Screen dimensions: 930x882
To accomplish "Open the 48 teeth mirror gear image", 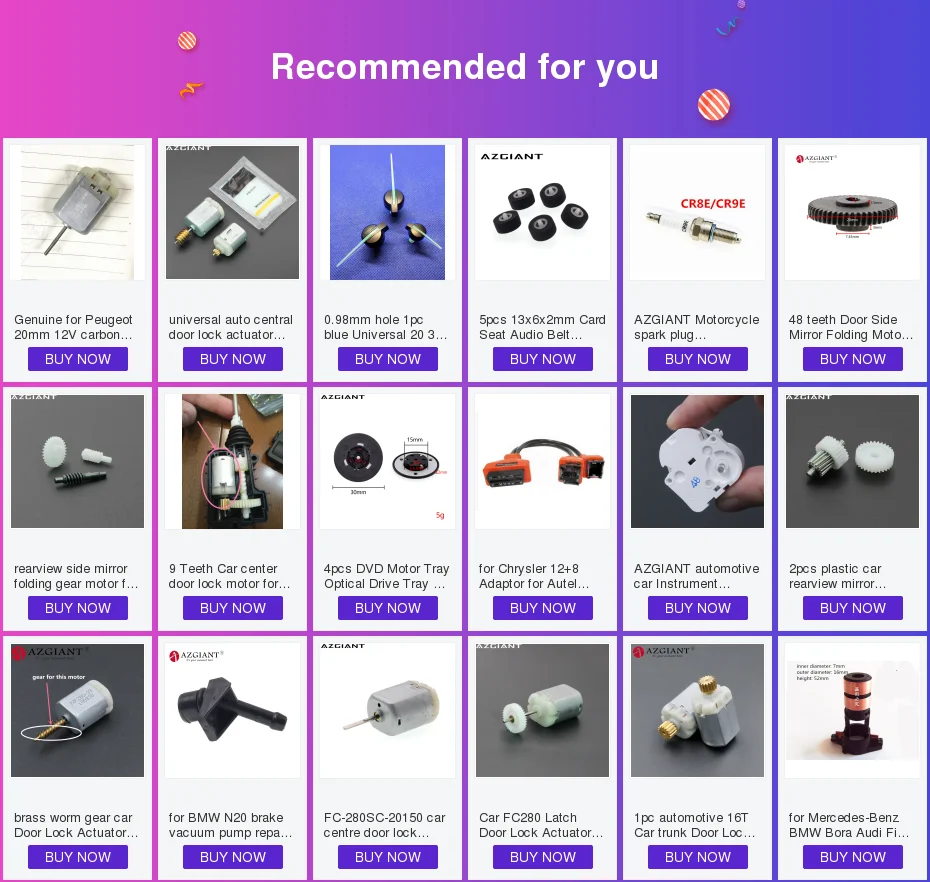I will click(x=852, y=212).
